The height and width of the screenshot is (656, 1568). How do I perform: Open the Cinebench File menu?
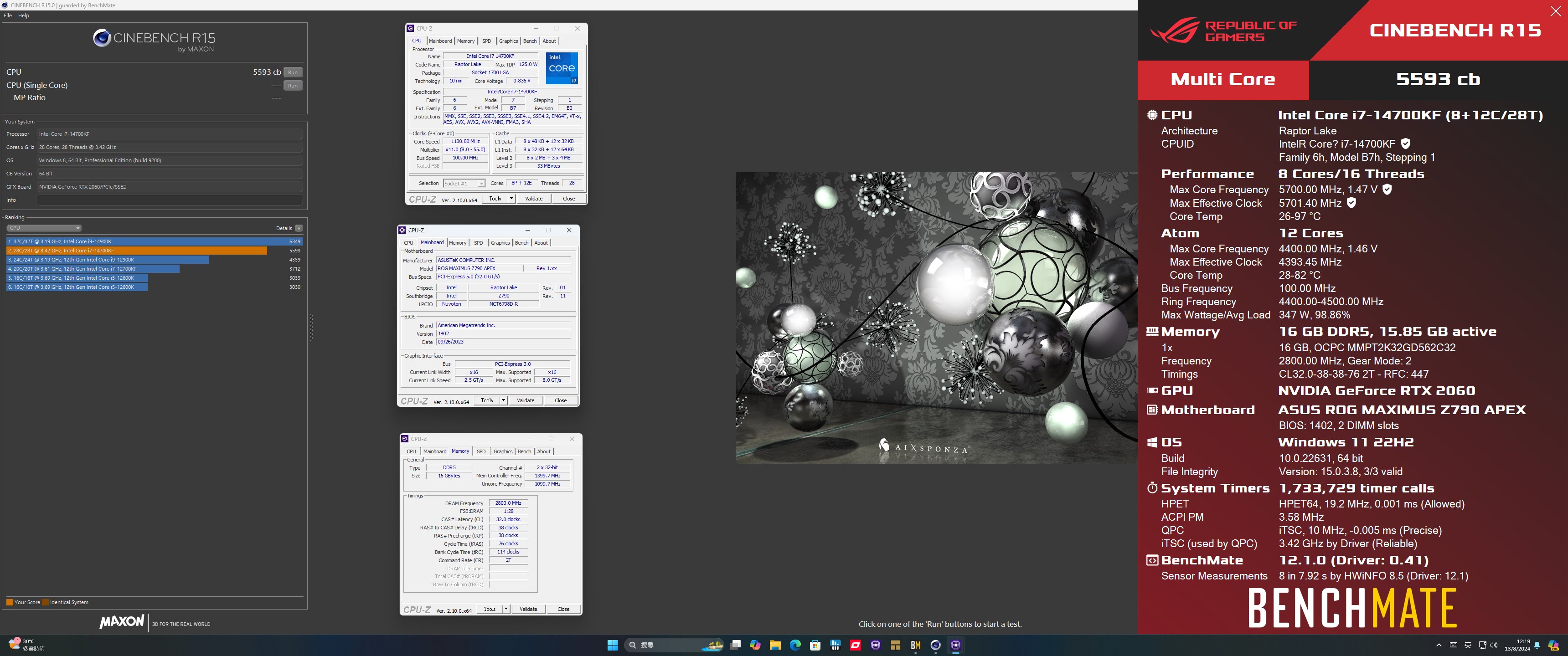coord(8,16)
